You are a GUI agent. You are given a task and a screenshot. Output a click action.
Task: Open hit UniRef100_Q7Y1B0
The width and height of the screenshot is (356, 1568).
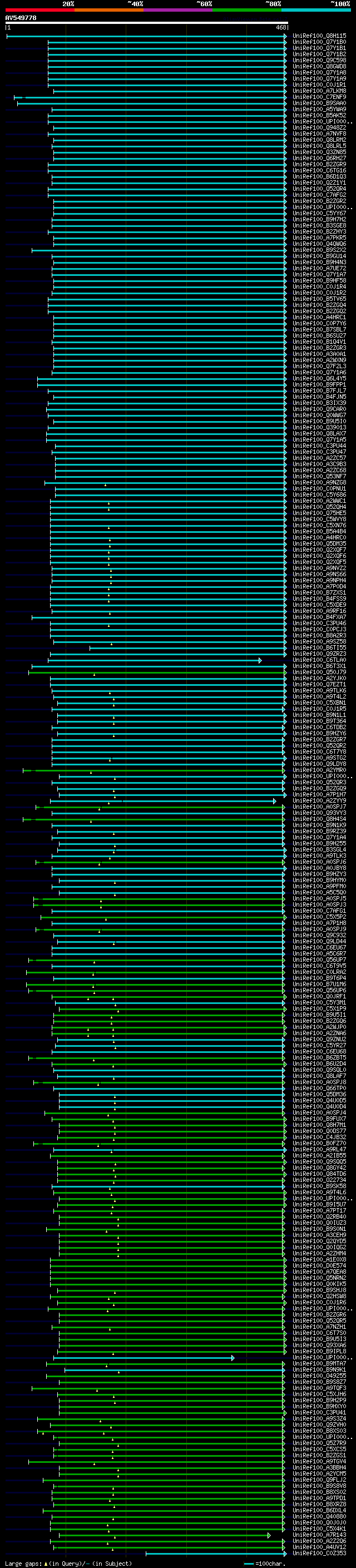pyautogui.click(x=319, y=43)
